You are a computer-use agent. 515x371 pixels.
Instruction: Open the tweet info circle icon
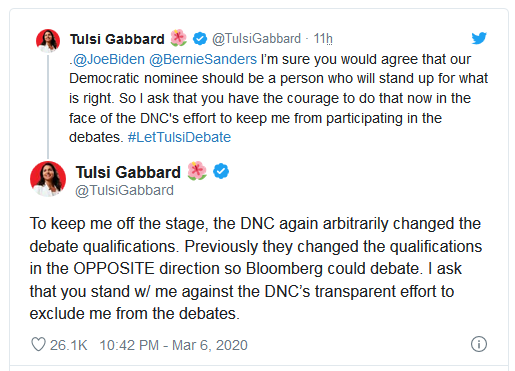click(479, 344)
